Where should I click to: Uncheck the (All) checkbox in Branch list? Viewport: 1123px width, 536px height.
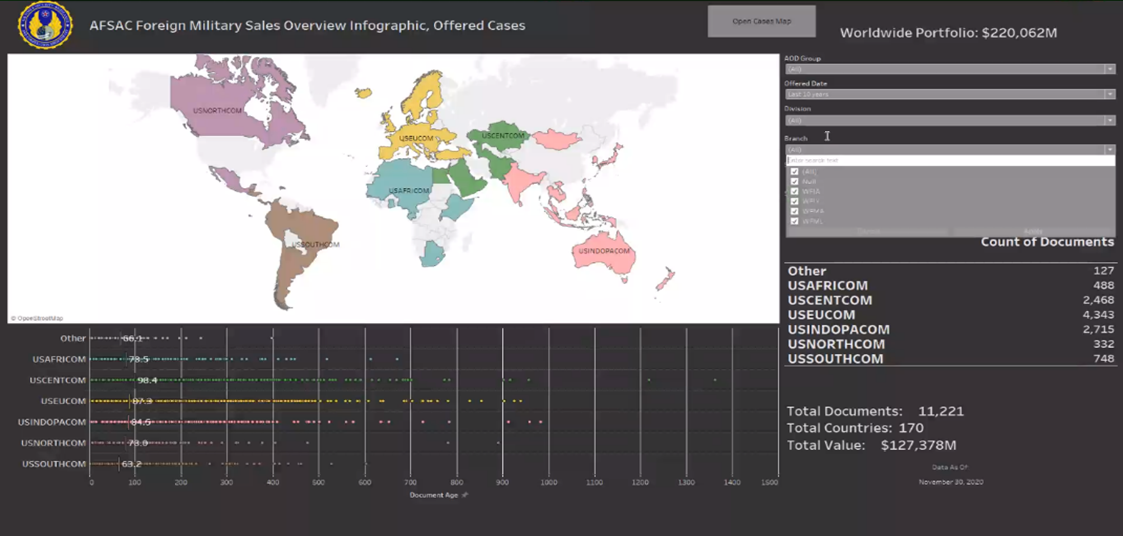click(795, 171)
